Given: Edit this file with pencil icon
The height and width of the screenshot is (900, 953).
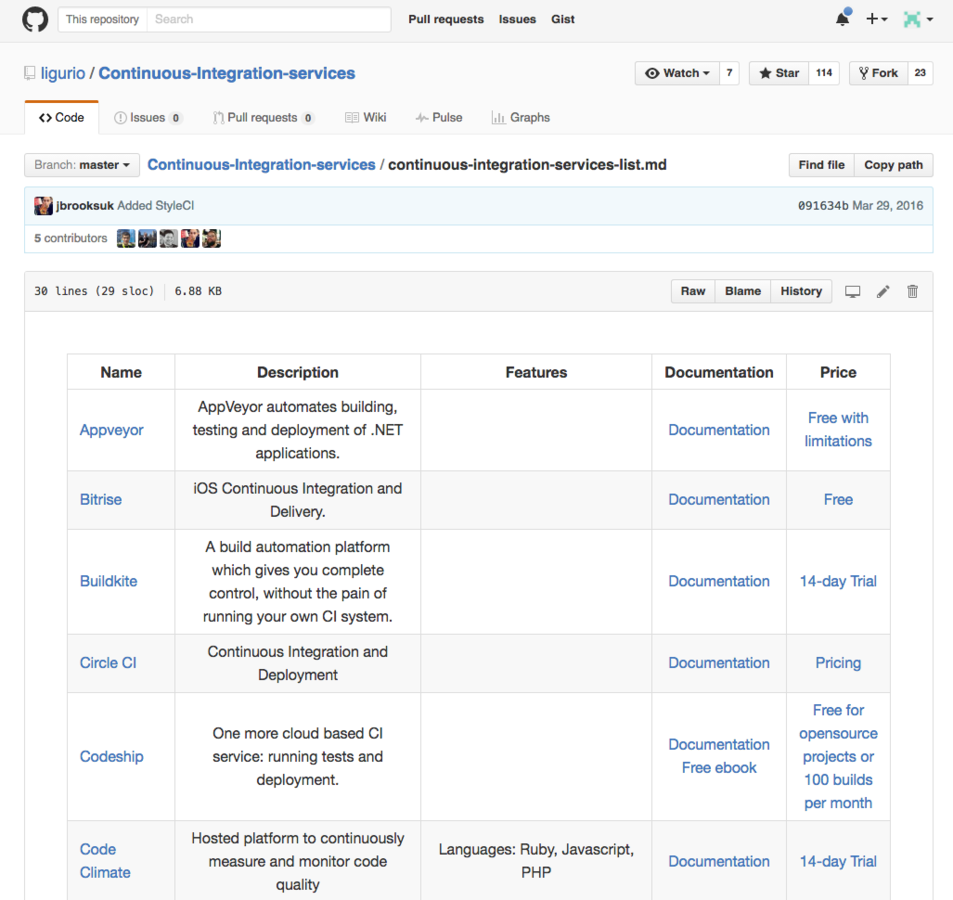Looking at the screenshot, I should pos(882,292).
